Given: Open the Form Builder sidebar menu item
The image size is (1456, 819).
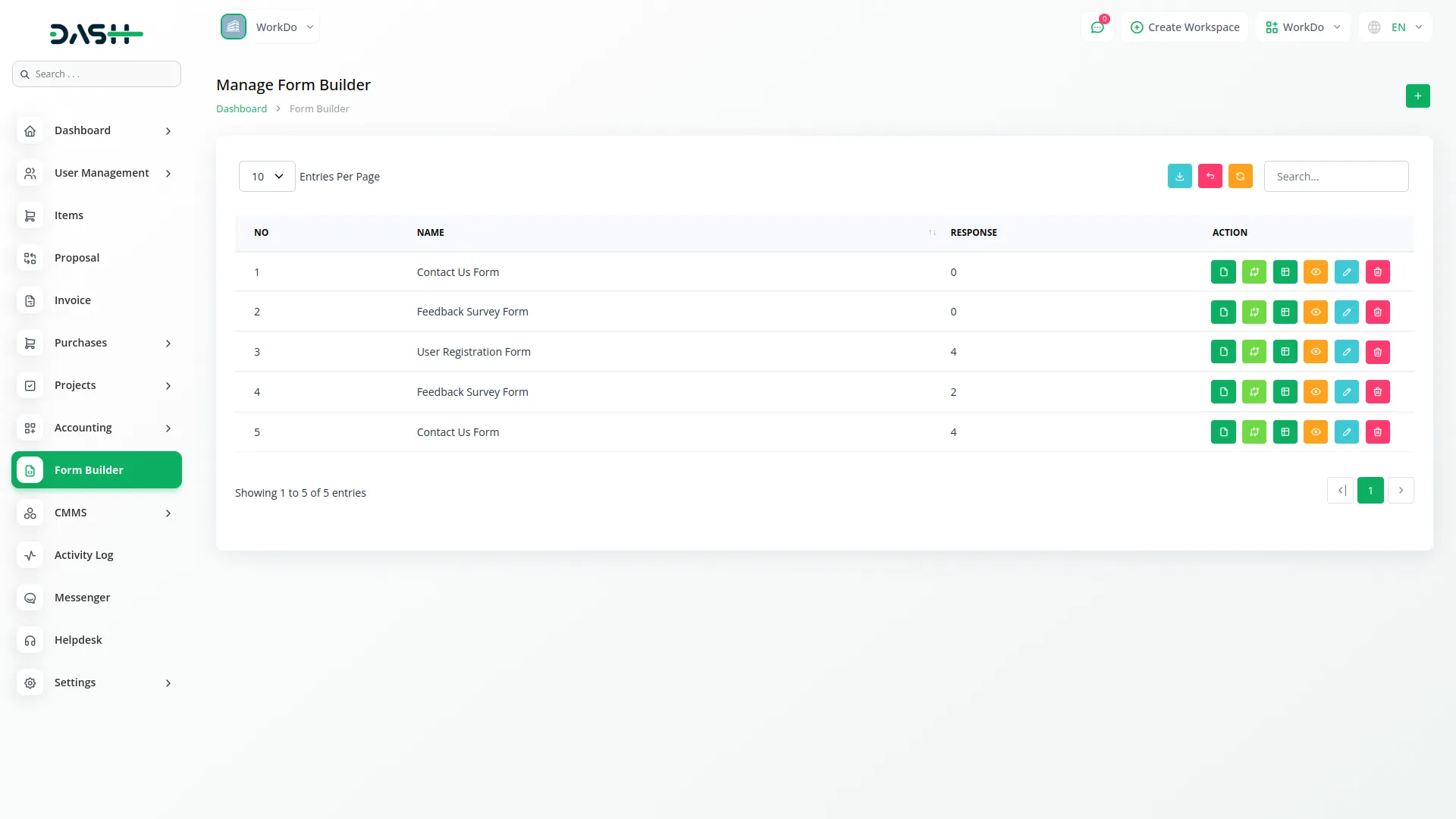Looking at the screenshot, I should [x=96, y=469].
